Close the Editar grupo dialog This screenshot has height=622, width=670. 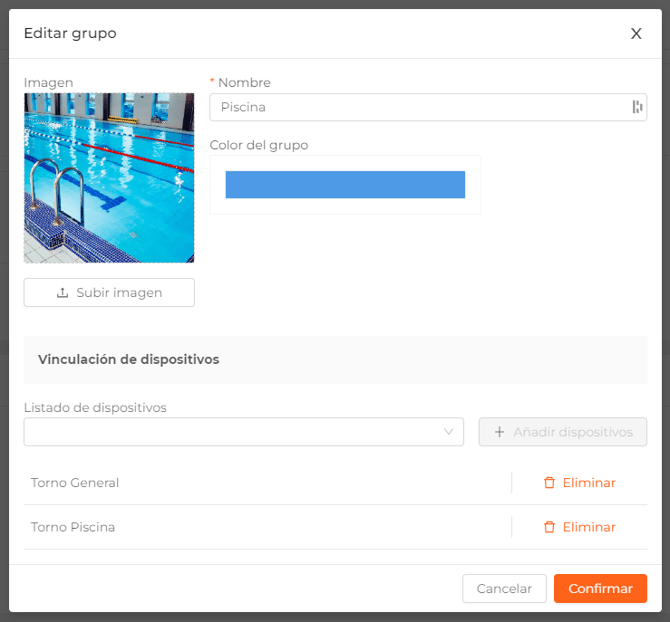click(x=636, y=34)
